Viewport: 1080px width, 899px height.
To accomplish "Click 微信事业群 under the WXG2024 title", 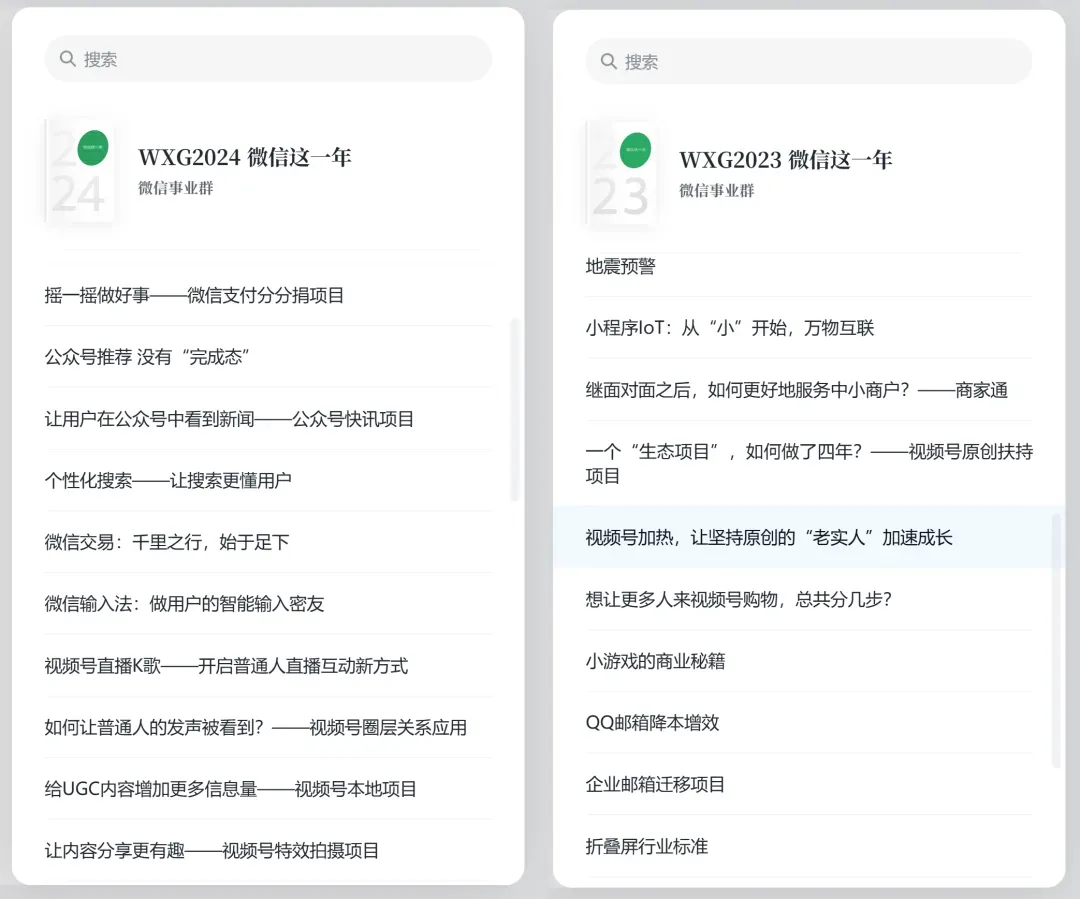I will [x=176, y=187].
